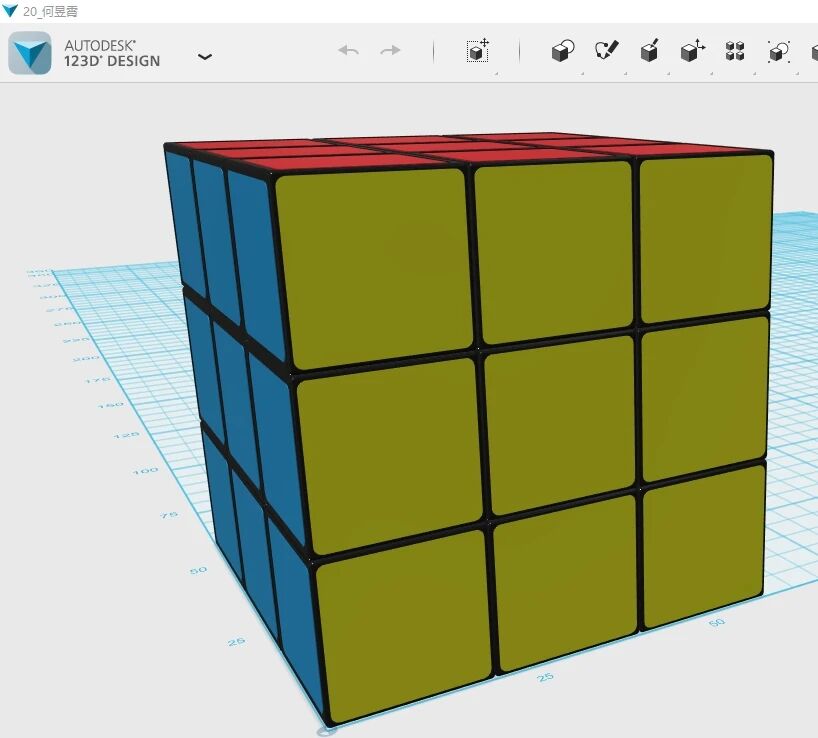The height and width of the screenshot is (738, 818).
Task: Open the Primitives shapes tool
Action: coord(563,51)
